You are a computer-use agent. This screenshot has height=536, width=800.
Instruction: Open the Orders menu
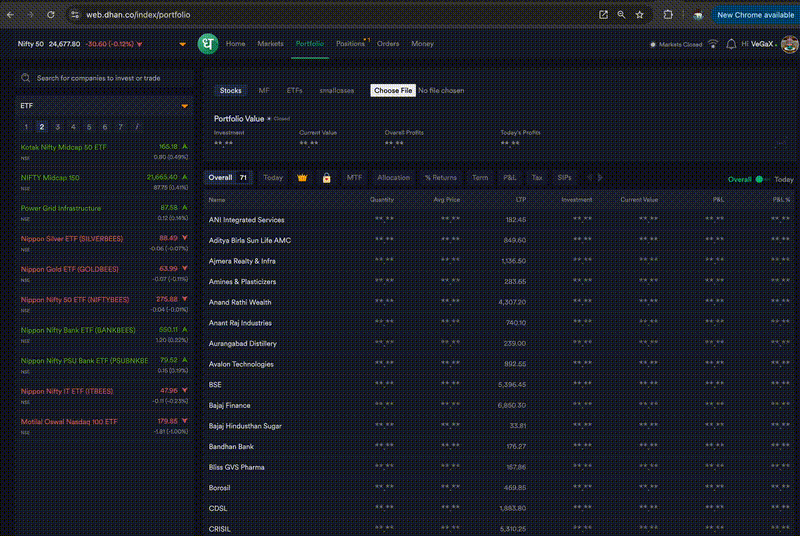(x=388, y=44)
